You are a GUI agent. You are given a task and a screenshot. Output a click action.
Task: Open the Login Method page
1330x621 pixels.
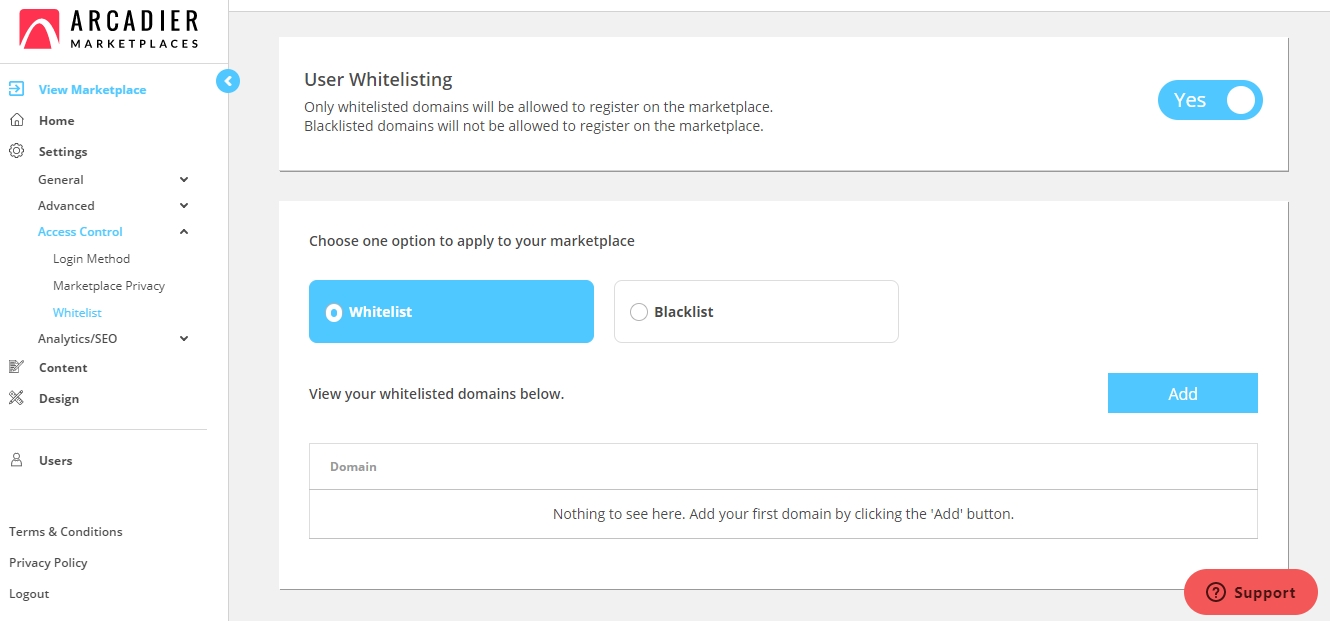tap(91, 259)
